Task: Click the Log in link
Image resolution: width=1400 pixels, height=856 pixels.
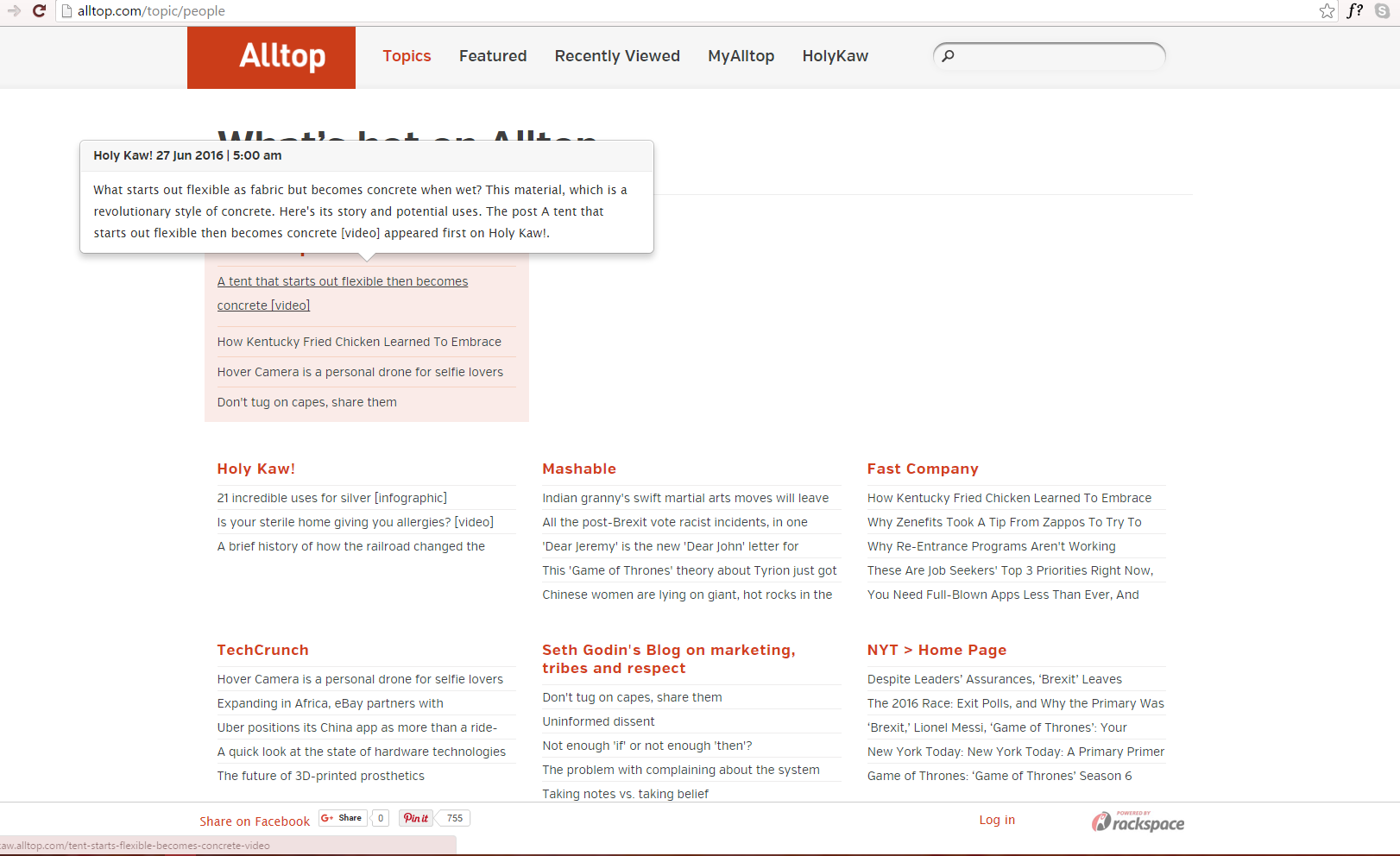Action: [x=997, y=820]
